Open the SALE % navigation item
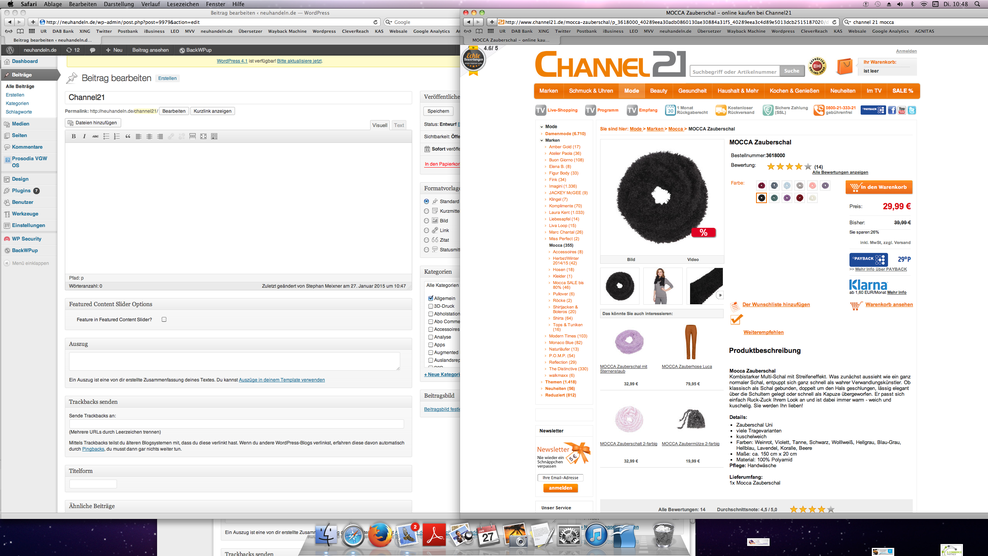The image size is (988, 556). (x=902, y=91)
